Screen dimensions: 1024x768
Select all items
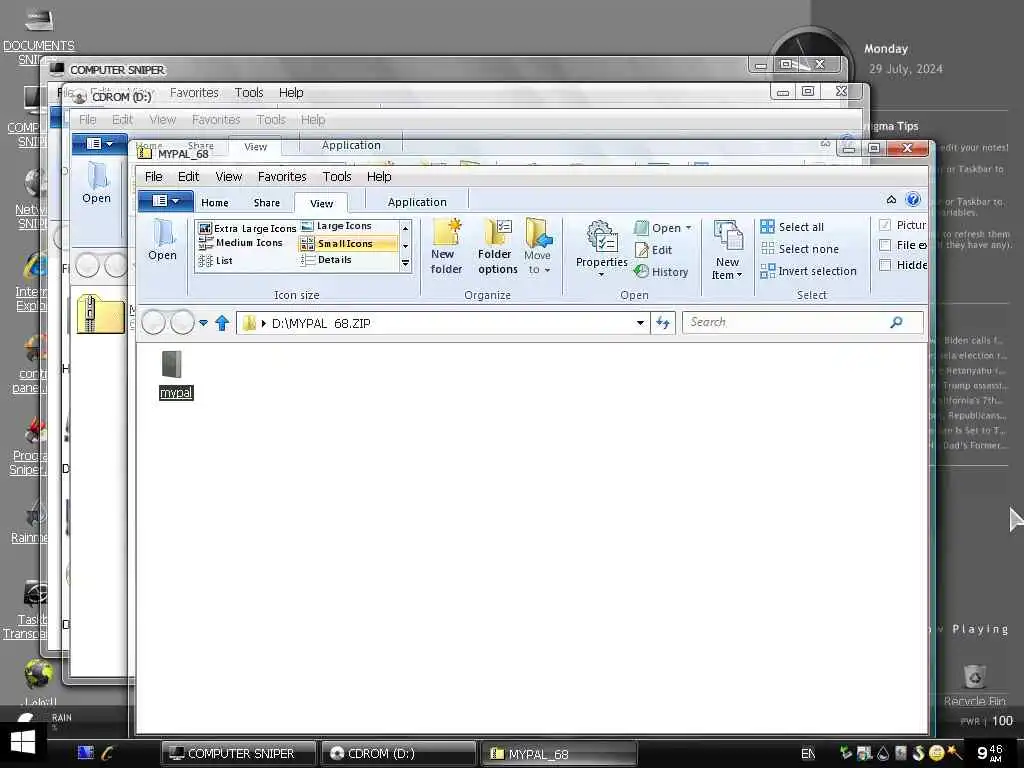pyautogui.click(x=792, y=227)
